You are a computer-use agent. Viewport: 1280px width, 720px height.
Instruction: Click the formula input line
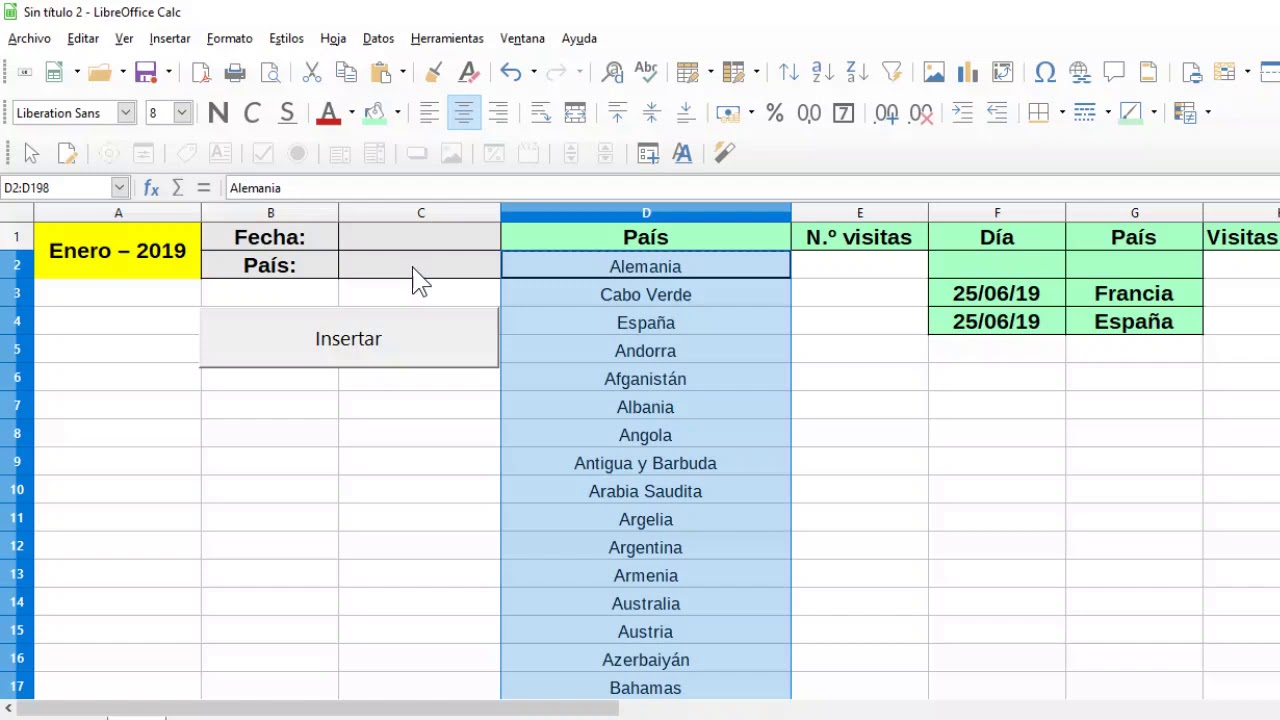pos(750,188)
